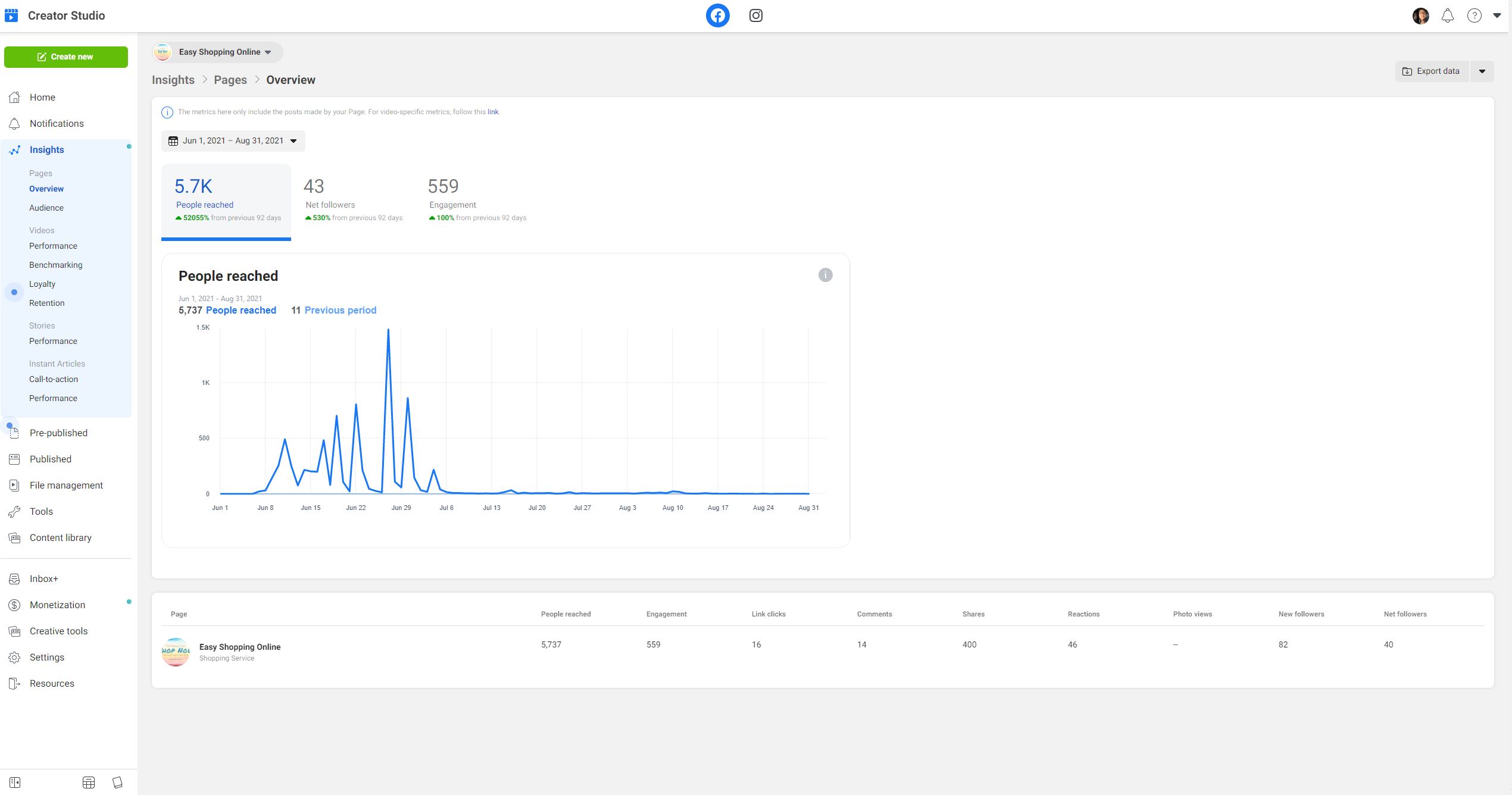1512x795 pixels.
Task: Open the Export data dropdown arrow
Action: pos(1482,71)
